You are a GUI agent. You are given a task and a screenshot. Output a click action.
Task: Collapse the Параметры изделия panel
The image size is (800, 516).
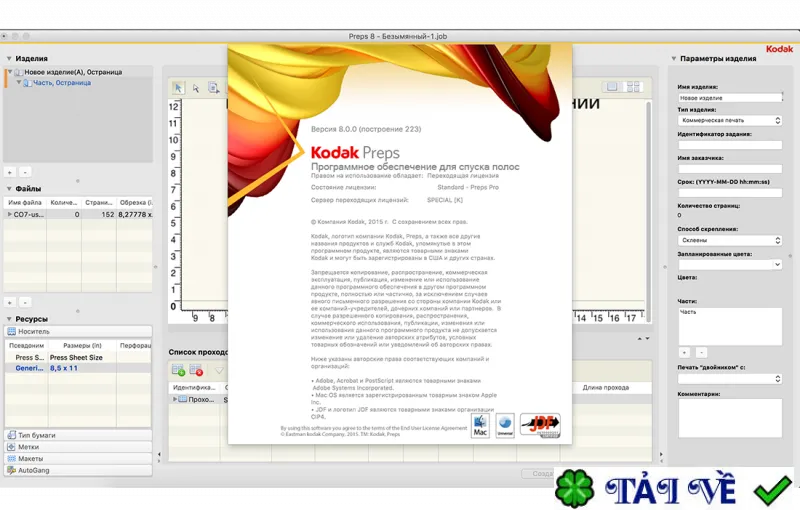click(673, 59)
